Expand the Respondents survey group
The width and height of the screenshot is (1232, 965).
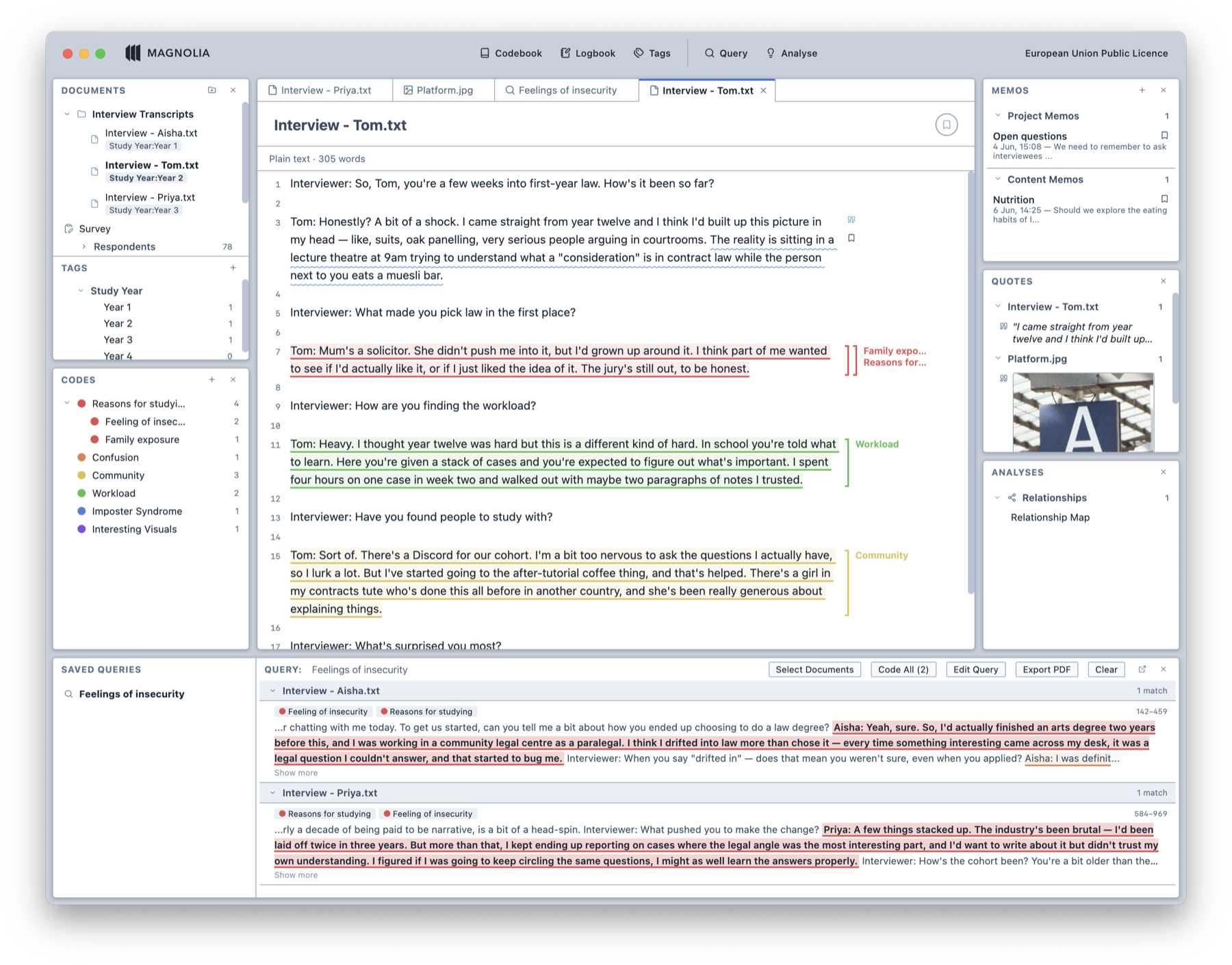(x=84, y=246)
